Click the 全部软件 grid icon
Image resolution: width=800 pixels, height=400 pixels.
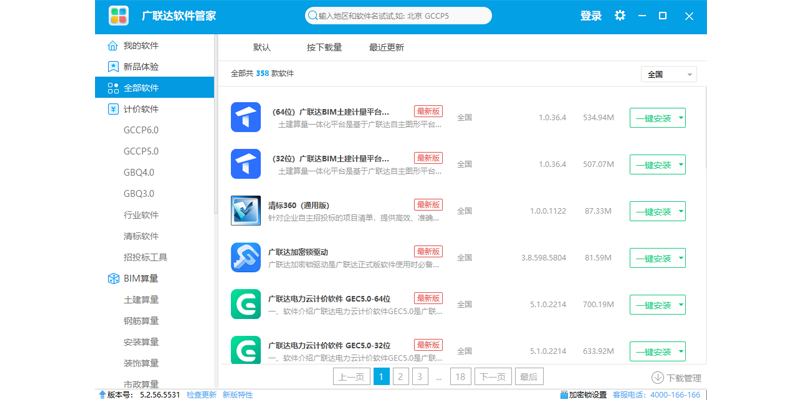point(113,88)
